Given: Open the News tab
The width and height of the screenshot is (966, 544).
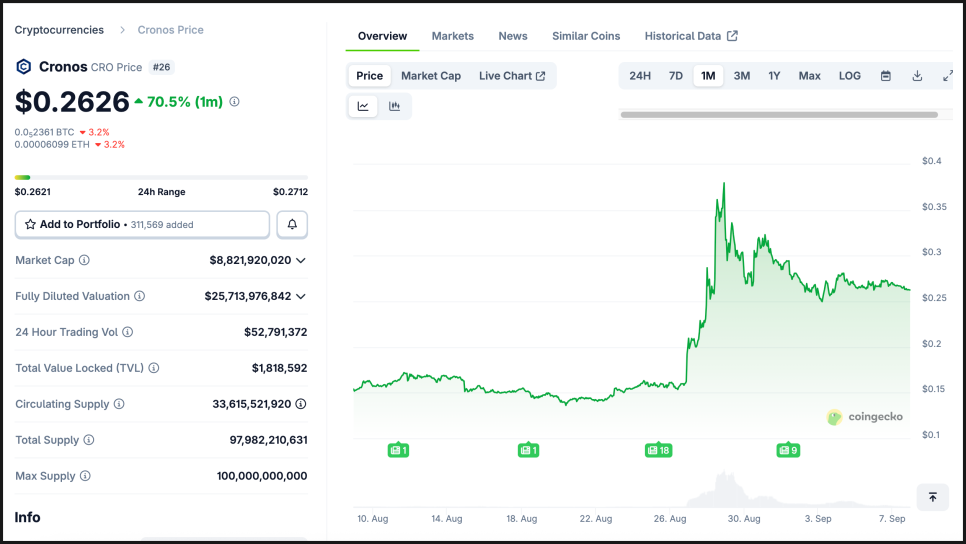Looking at the screenshot, I should point(513,36).
